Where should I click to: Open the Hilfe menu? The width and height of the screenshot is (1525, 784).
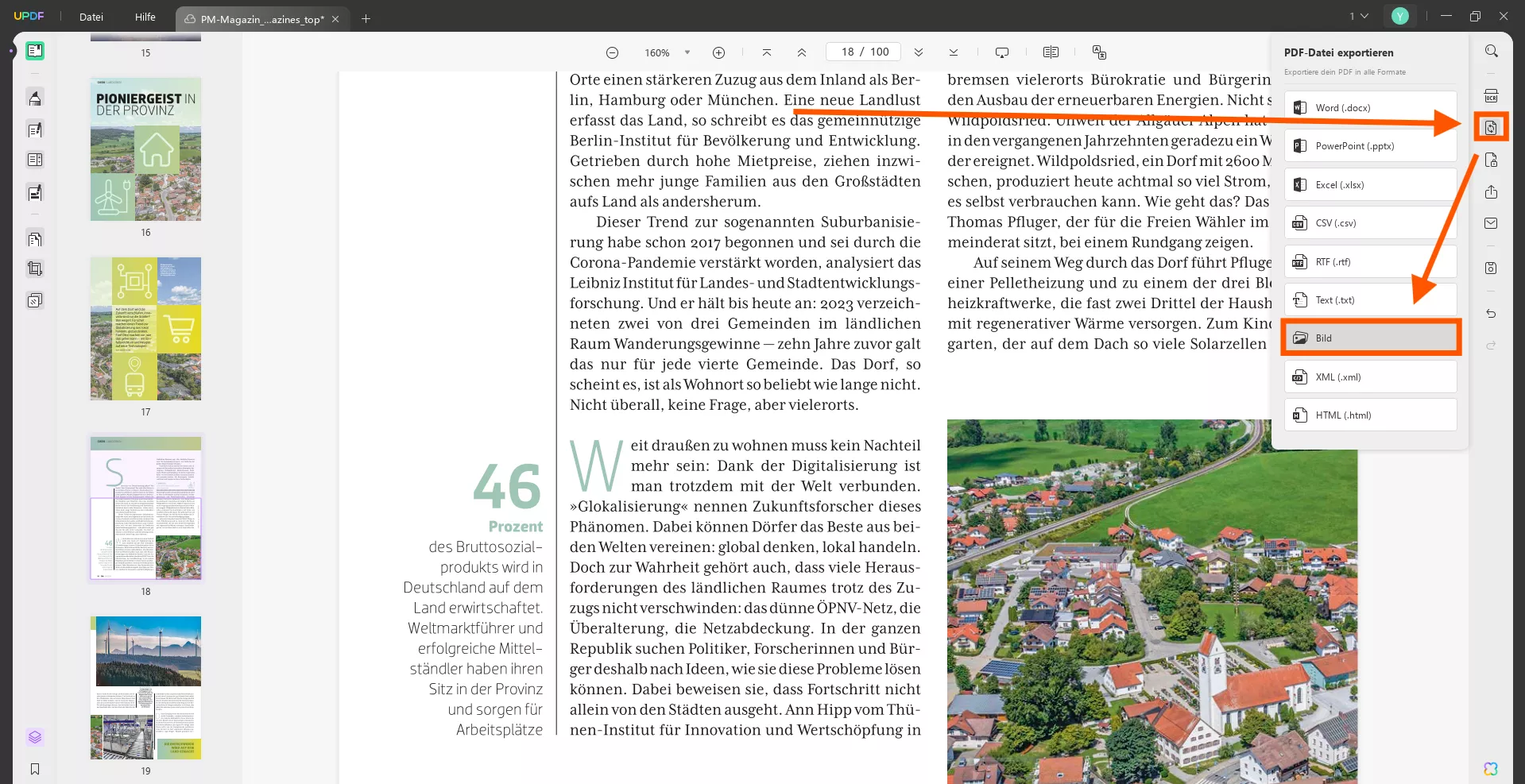coord(145,17)
